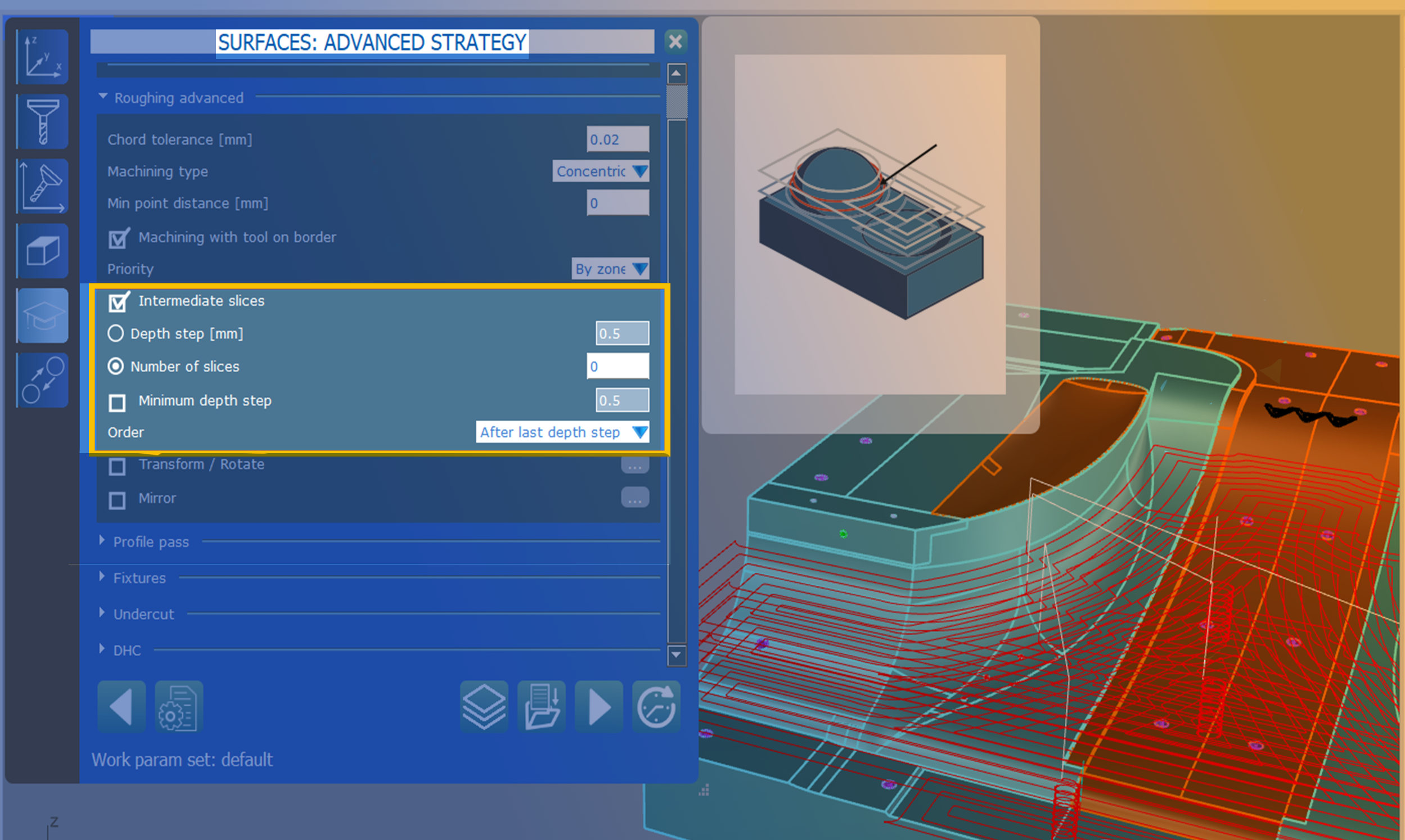Expand the Undercut section
The height and width of the screenshot is (840, 1405).
(x=143, y=614)
